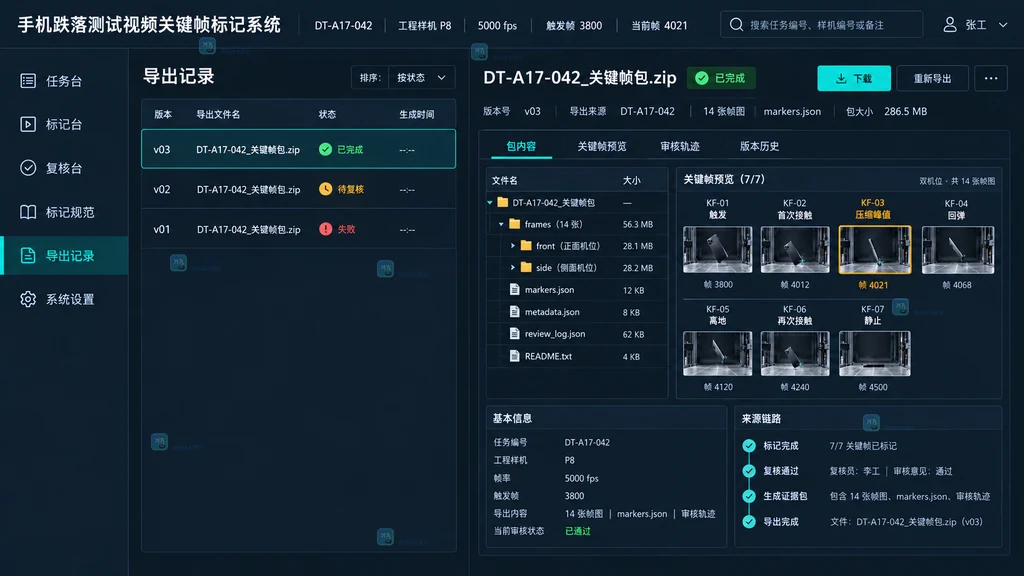Click the review_log.json file icon
Viewport: 1024px width, 576px height.
[515, 334]
